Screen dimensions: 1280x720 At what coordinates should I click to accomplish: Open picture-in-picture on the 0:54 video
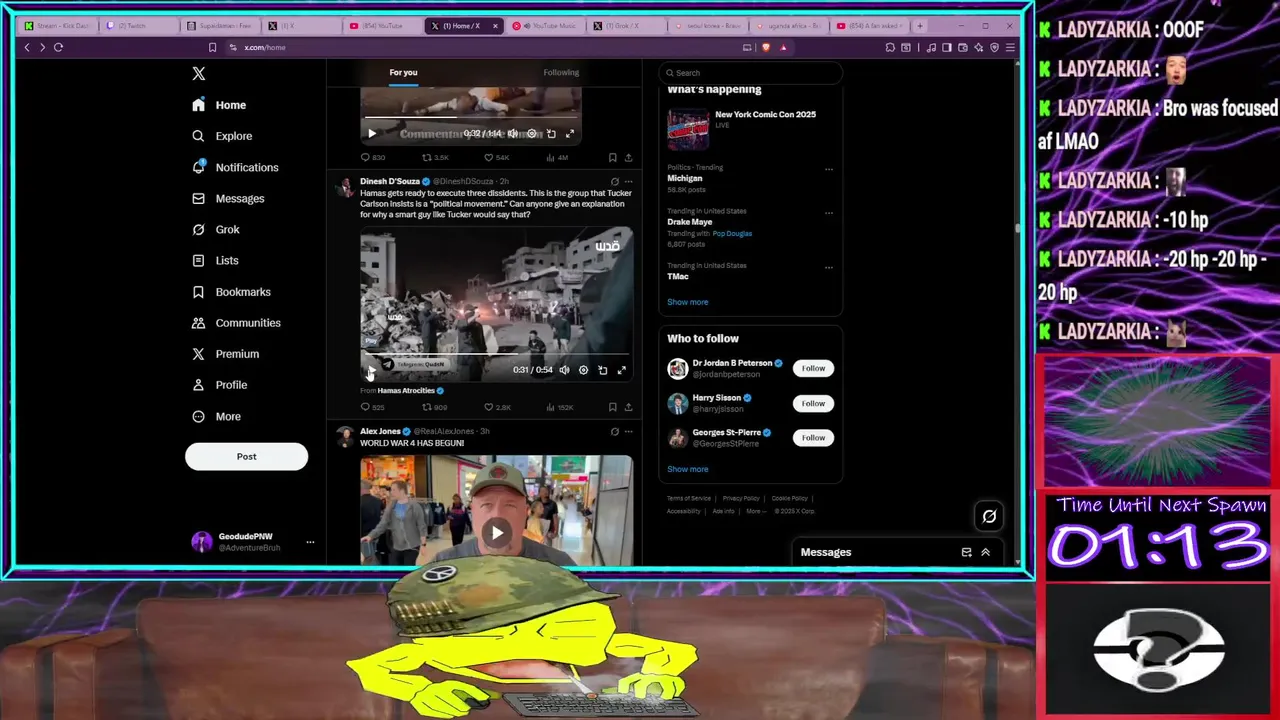coord(602,370)
